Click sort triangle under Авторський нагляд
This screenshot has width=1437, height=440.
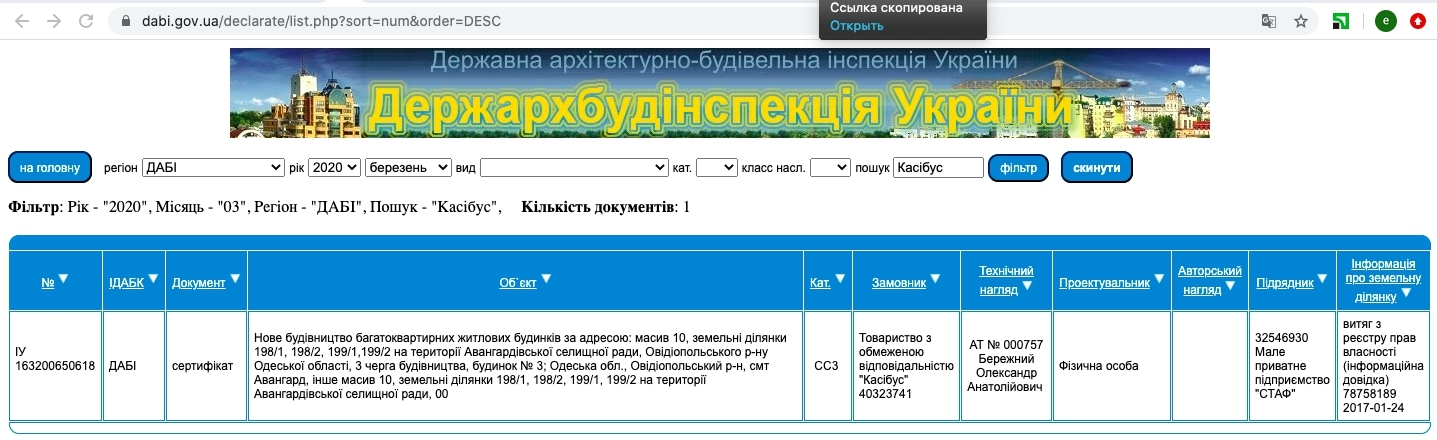coord(1231,286)
